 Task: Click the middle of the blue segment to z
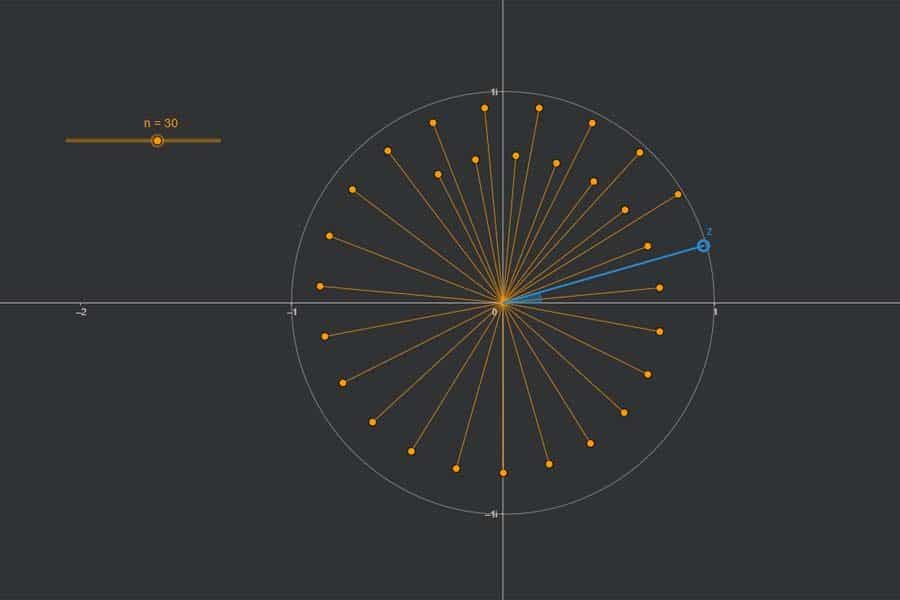[x=603, y=274]
